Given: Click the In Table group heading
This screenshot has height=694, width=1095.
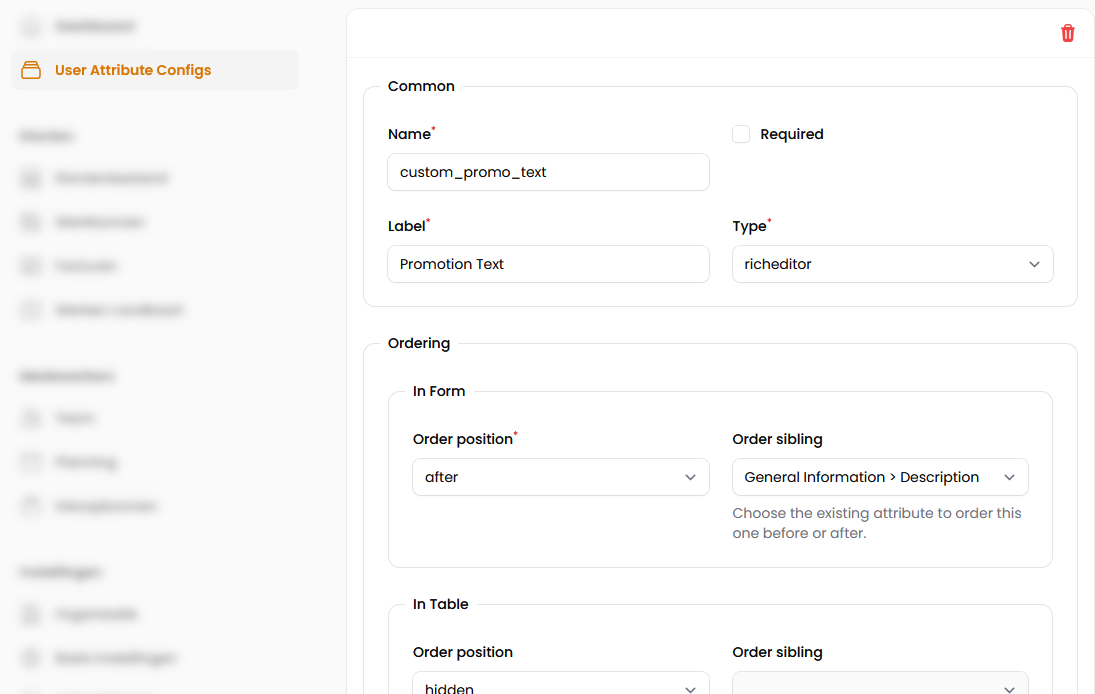Looking at the screenshot, I should (x=440, y=604).
